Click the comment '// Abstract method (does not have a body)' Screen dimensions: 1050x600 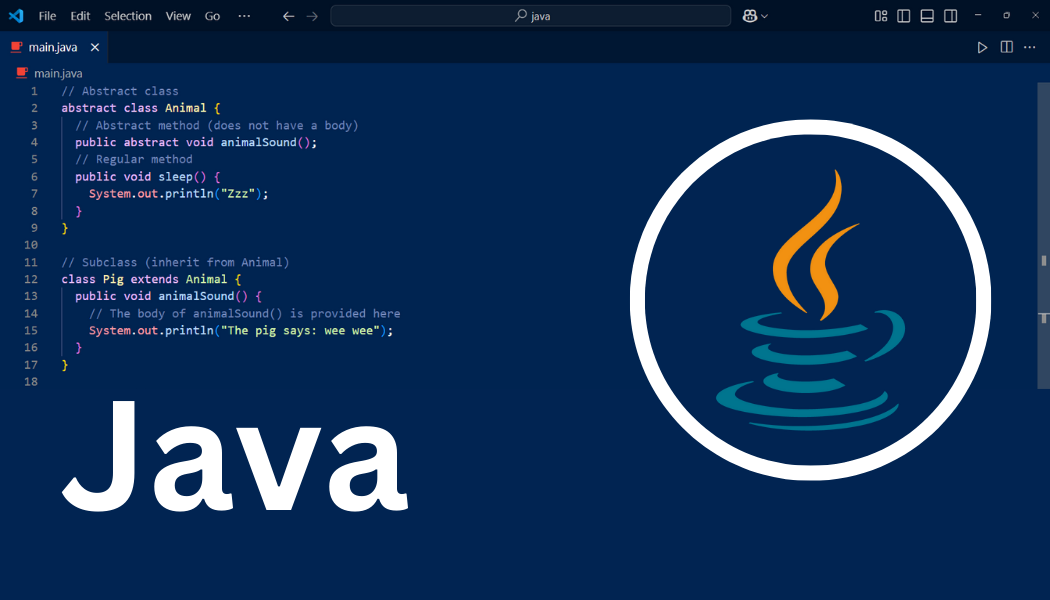[x=217, y=125]
